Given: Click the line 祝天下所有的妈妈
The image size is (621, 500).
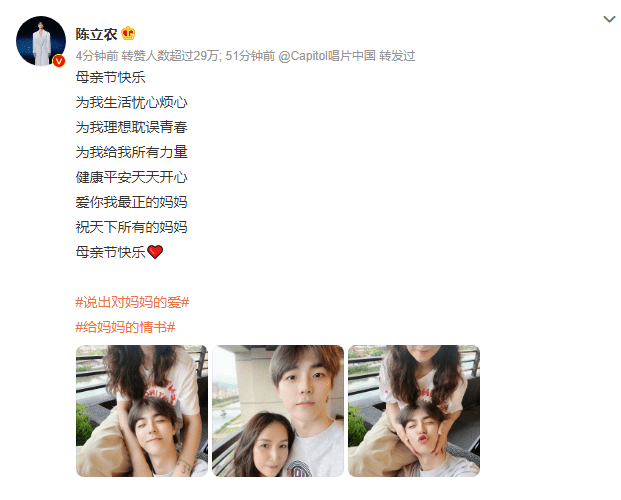Looking at the screenshot, I should coord(131,227).
